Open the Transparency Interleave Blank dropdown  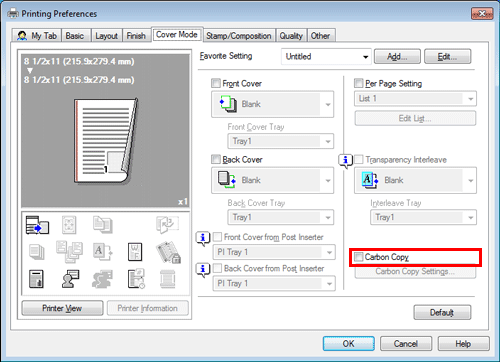[x=415, y=180]
